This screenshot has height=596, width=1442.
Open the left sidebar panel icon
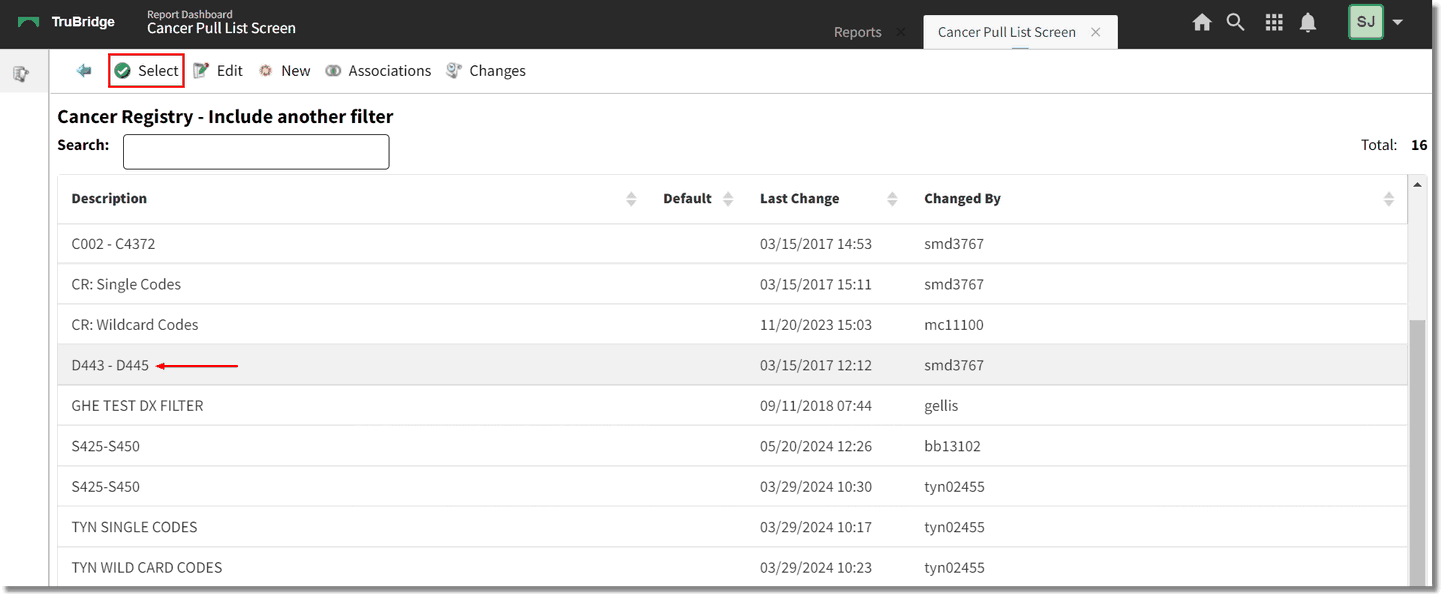[x=20, y=73]
